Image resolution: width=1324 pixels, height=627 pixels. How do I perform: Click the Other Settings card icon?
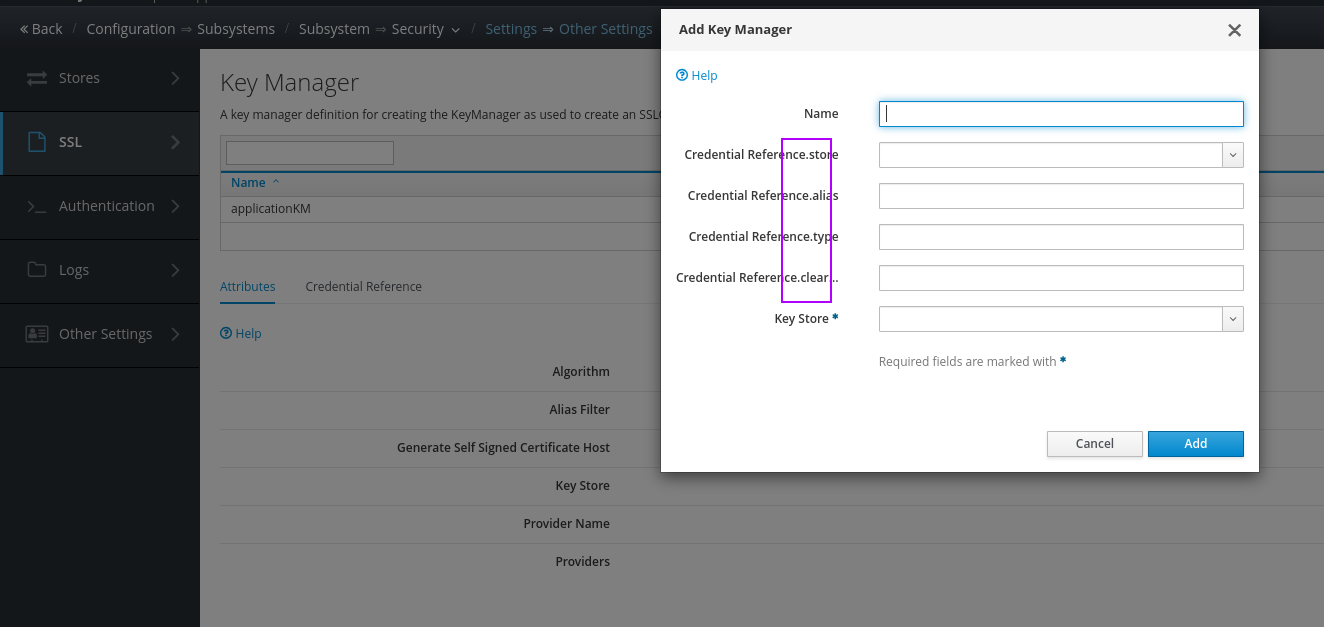37,334
